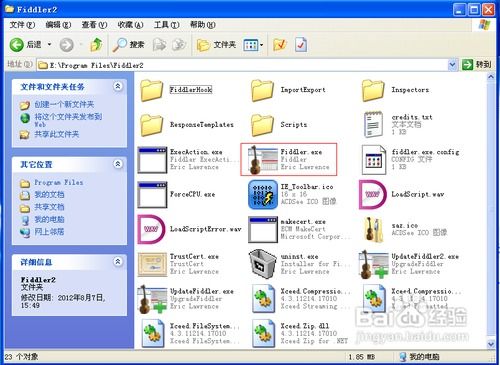Collapse the 文件和文件夹任务 panel
The height and width of the screenshot is (365, 500).
pyautogui.click(x=118, y=86)
